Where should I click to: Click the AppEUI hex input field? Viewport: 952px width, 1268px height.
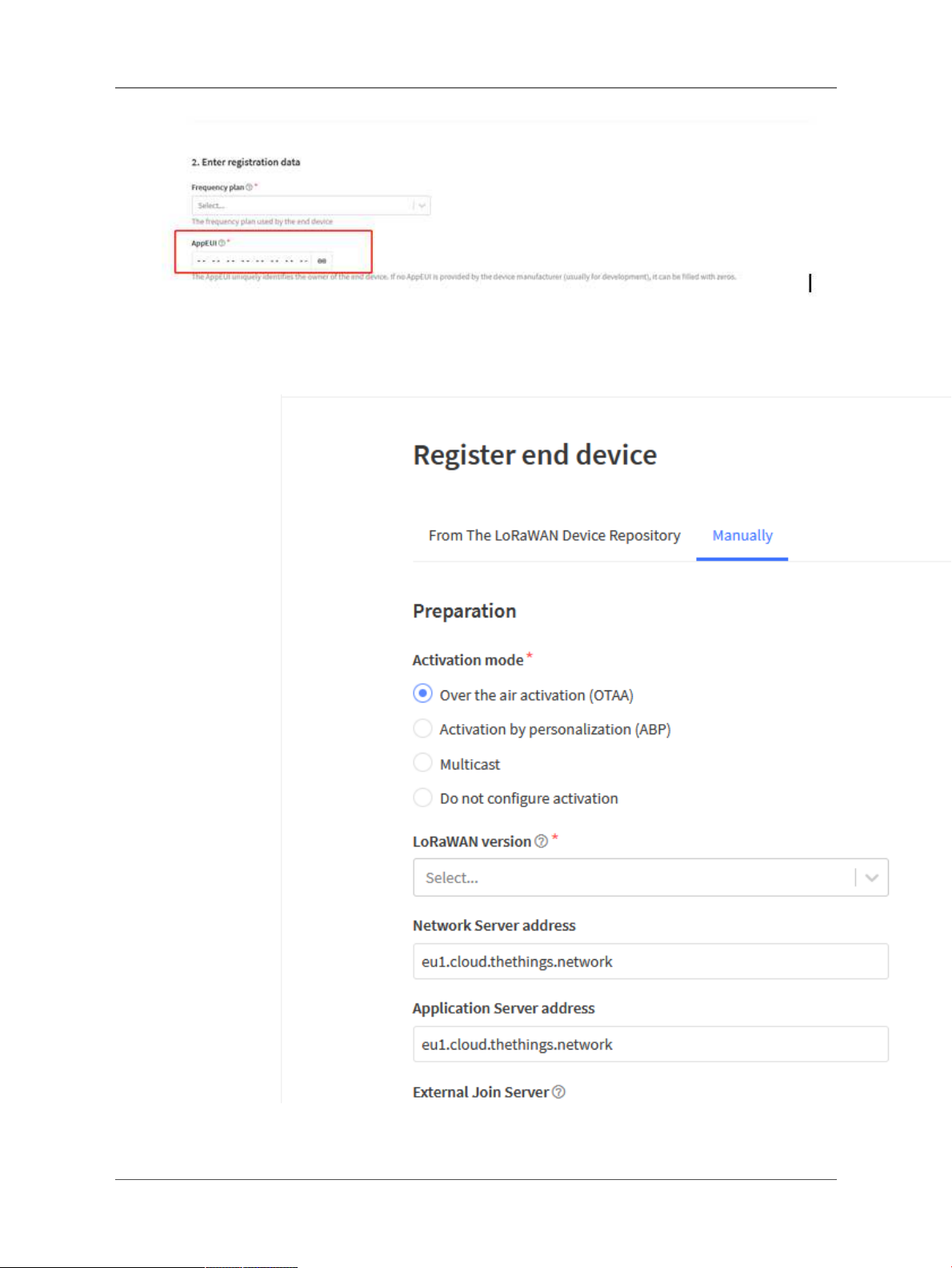point(252,261)
